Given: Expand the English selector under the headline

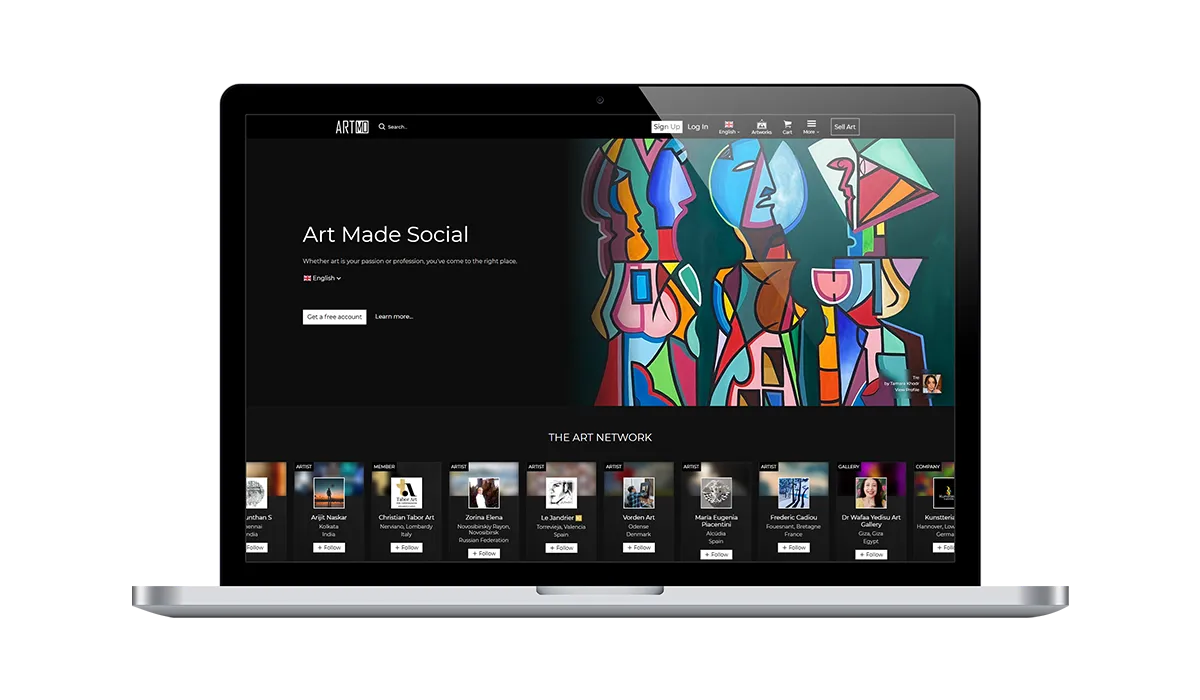Looking at the screenshot, I should (322, 278).
